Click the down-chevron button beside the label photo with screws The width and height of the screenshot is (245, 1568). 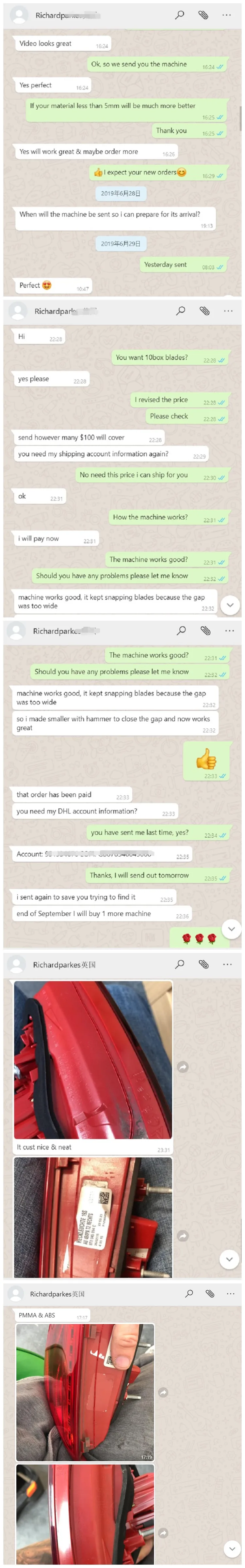point(229,1259)
